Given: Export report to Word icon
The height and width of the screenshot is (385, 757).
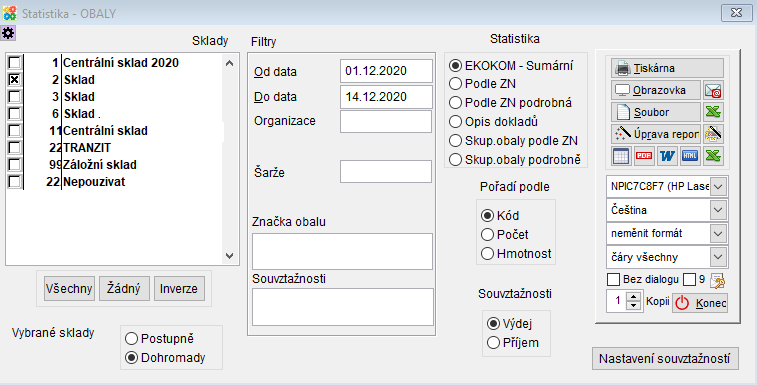Looking at the screenshot, I should pos(667,156).
